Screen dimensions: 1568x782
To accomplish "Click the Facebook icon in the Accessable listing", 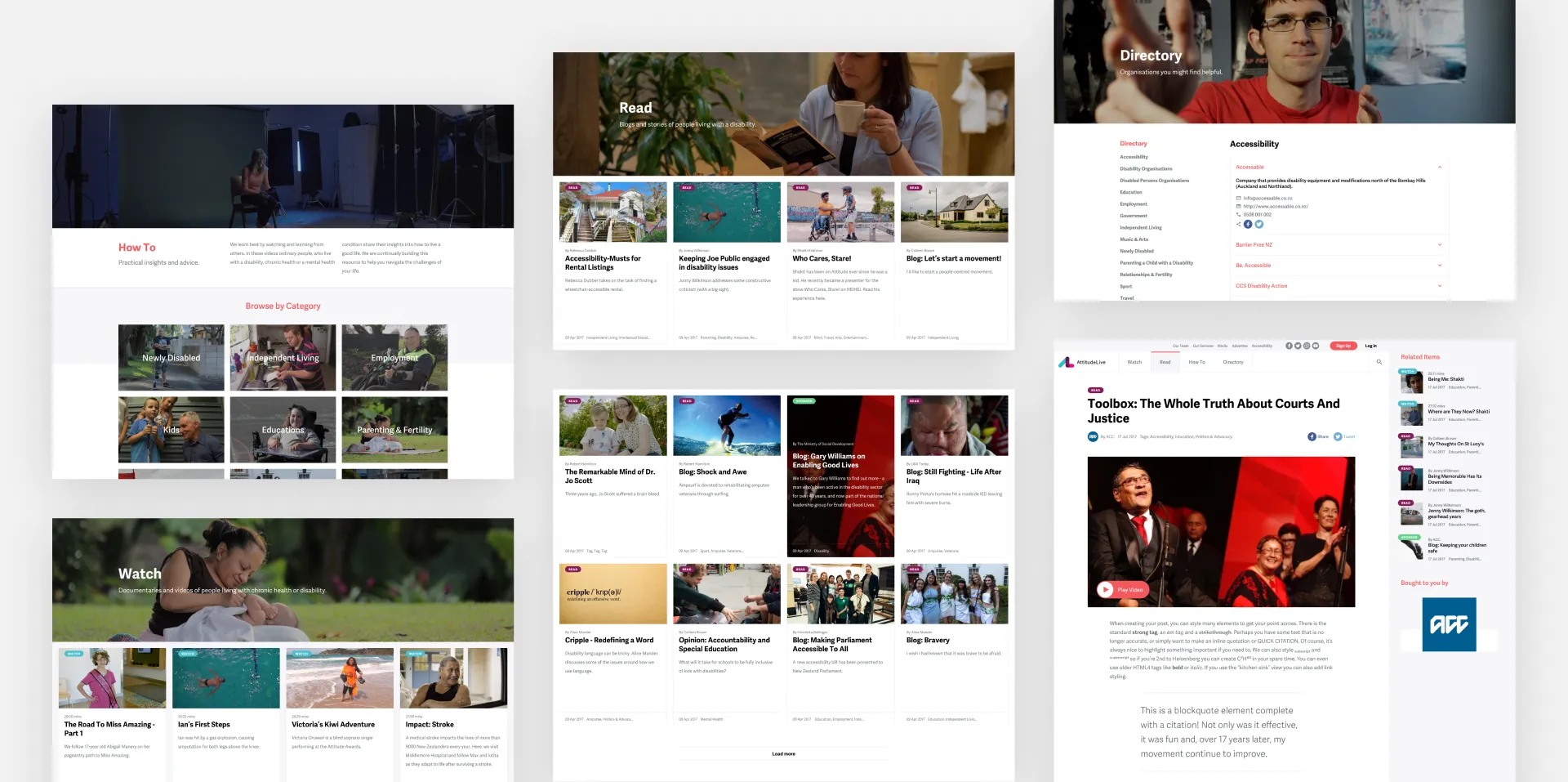I will pyautogui.click(x=1248, y=224).
